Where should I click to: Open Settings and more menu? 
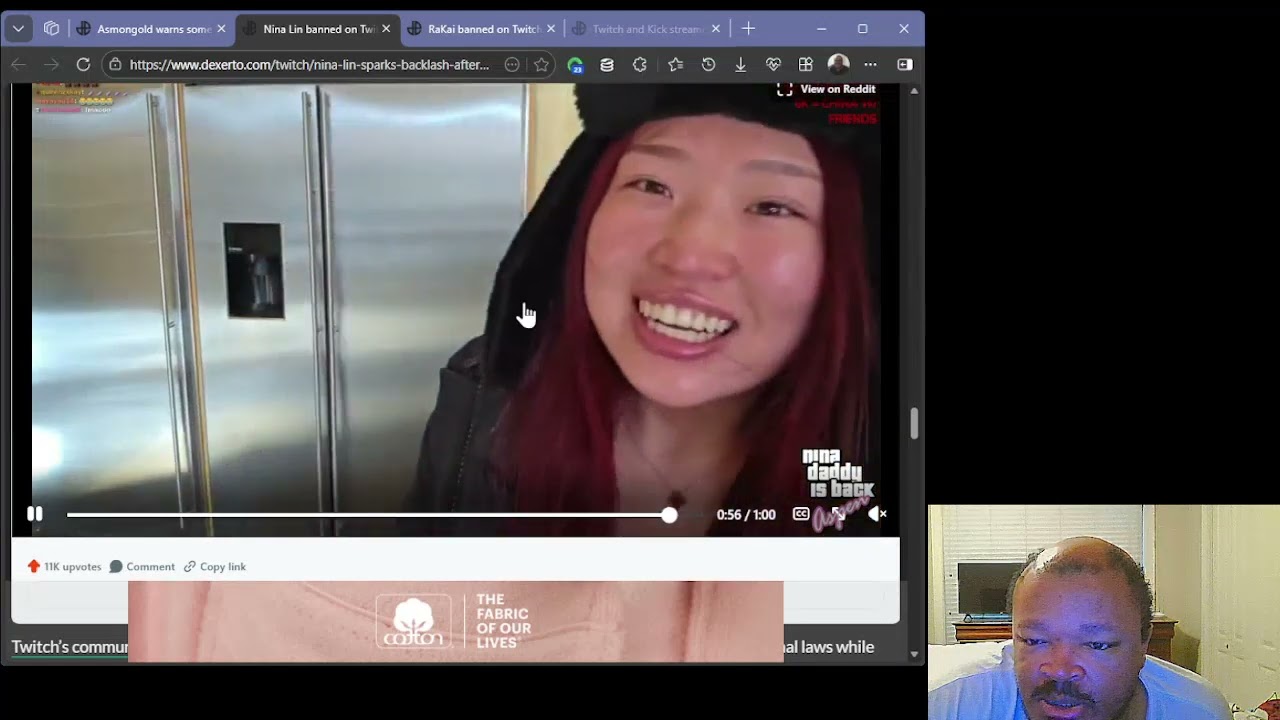(870, 64)
